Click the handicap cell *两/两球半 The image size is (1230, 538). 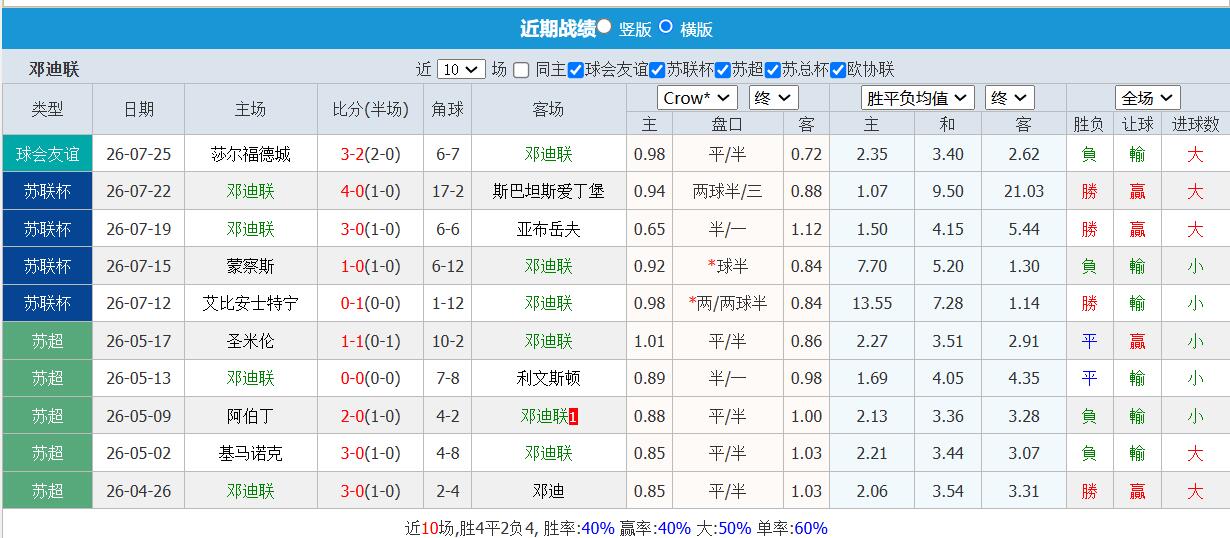[727, 303]
